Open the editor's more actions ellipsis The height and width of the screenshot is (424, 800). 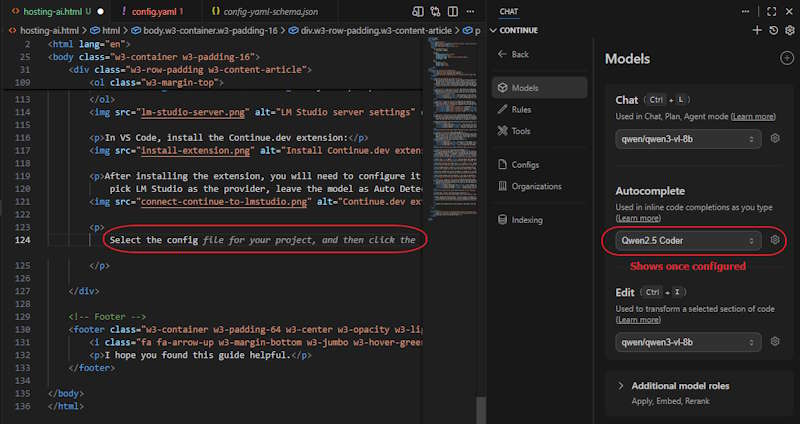click(x=470, y=11)
